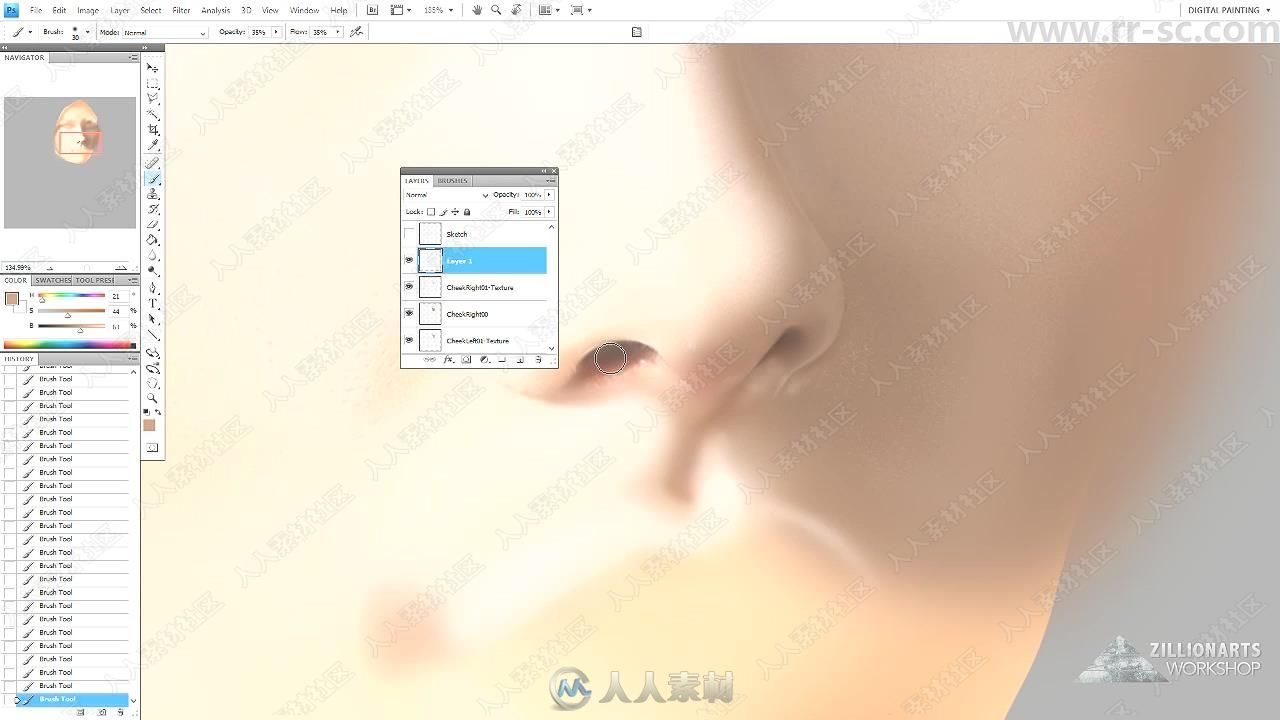This screenshot has width=1280, height=720.
Task: Add layer style with fx button
Action: (448, 360)
